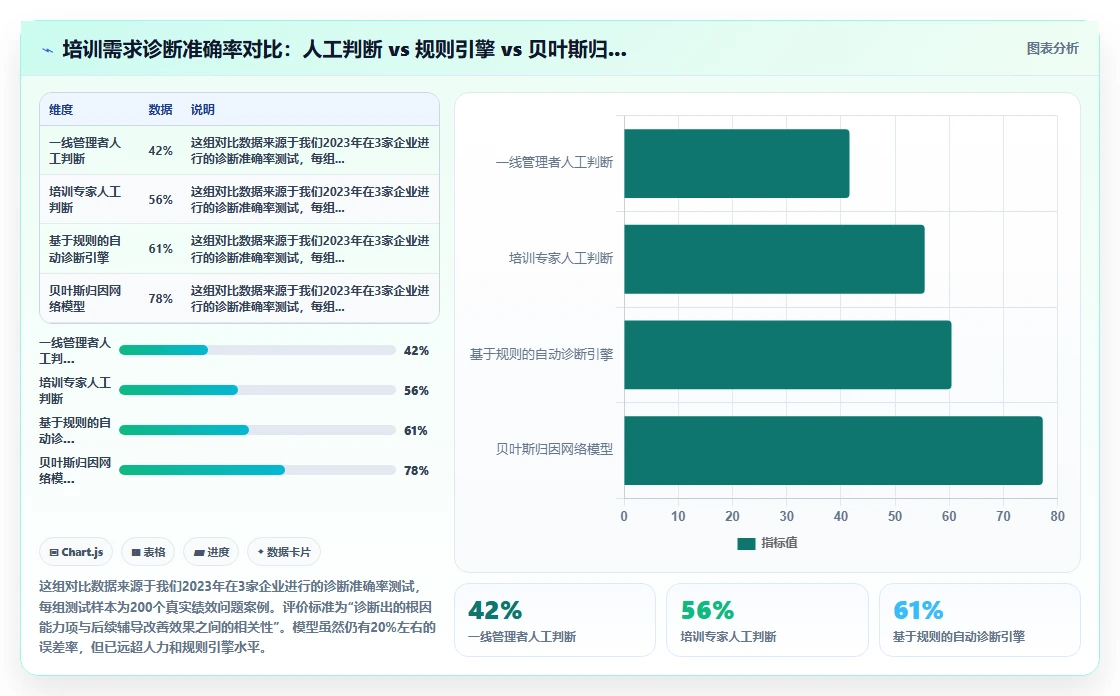This screenshot has width=1120, height=696.
Task: Click the 78% value in the table
Action: 160,298
